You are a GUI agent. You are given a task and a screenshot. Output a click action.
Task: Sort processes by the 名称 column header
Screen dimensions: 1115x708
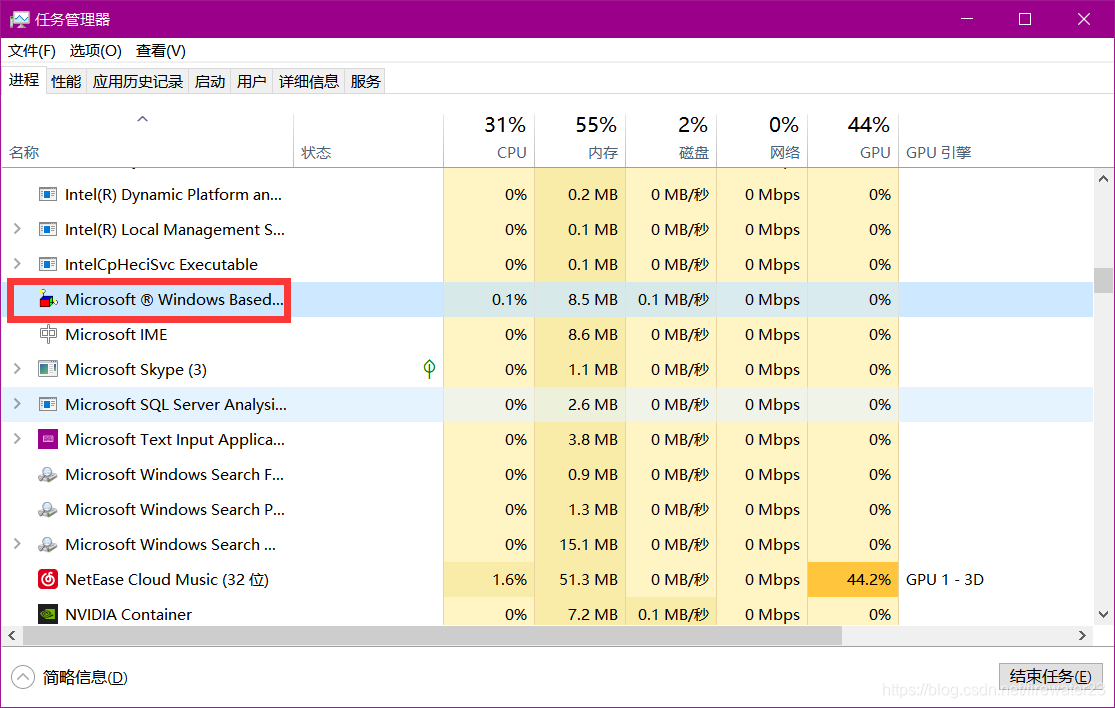click(147, 141)
